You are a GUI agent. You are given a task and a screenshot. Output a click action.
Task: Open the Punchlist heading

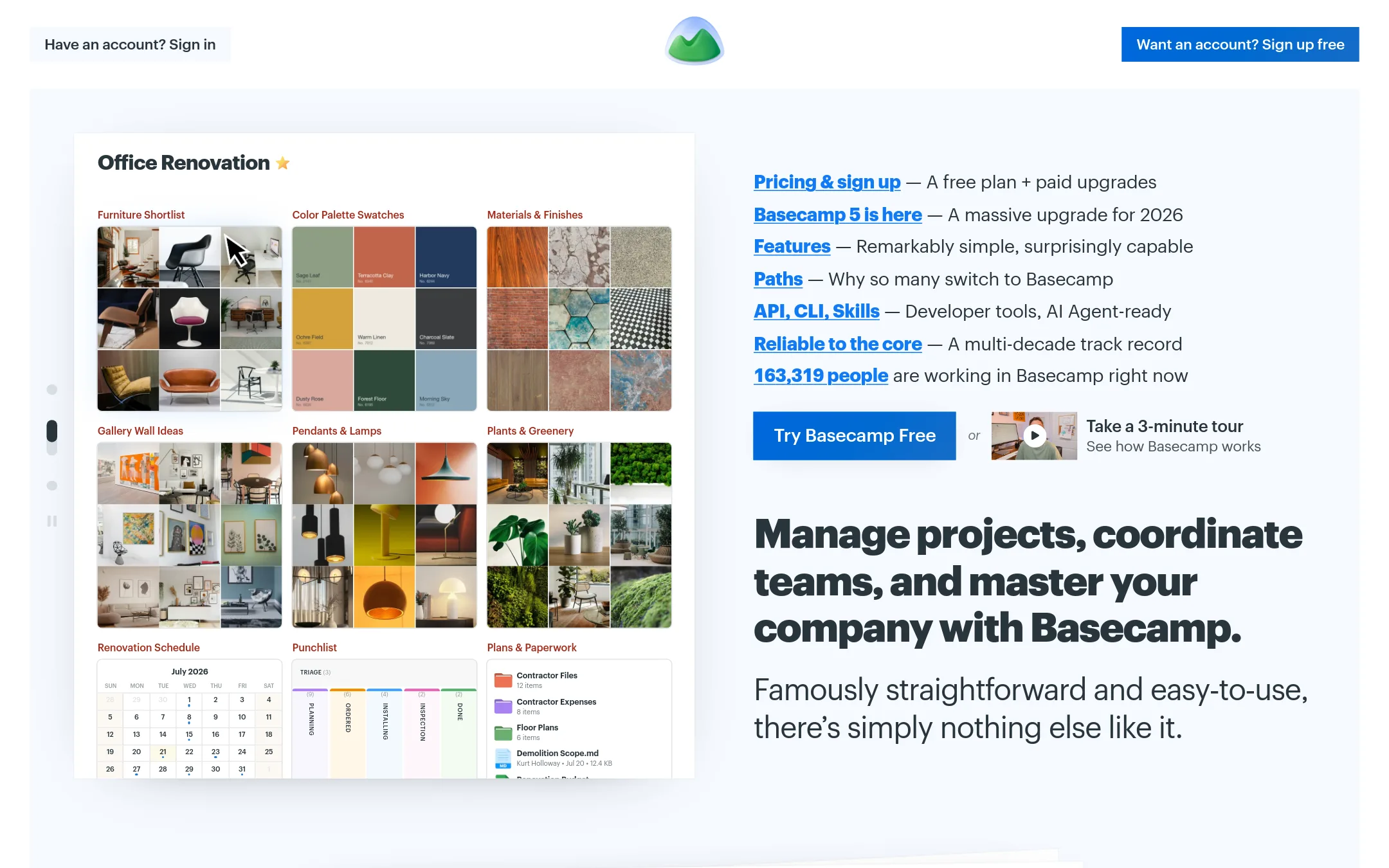pos(314,647)
